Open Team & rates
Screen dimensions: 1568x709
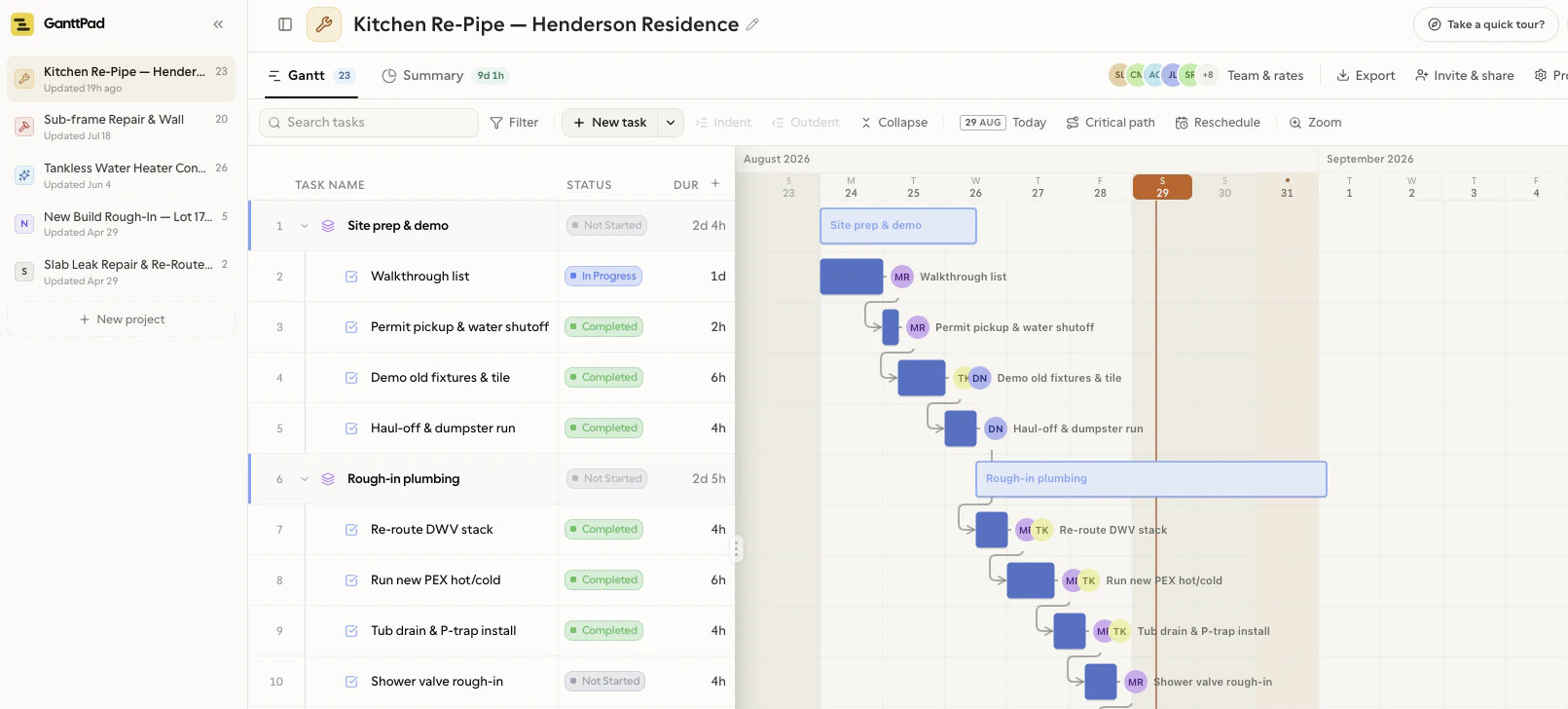[x=1265, y=75]
